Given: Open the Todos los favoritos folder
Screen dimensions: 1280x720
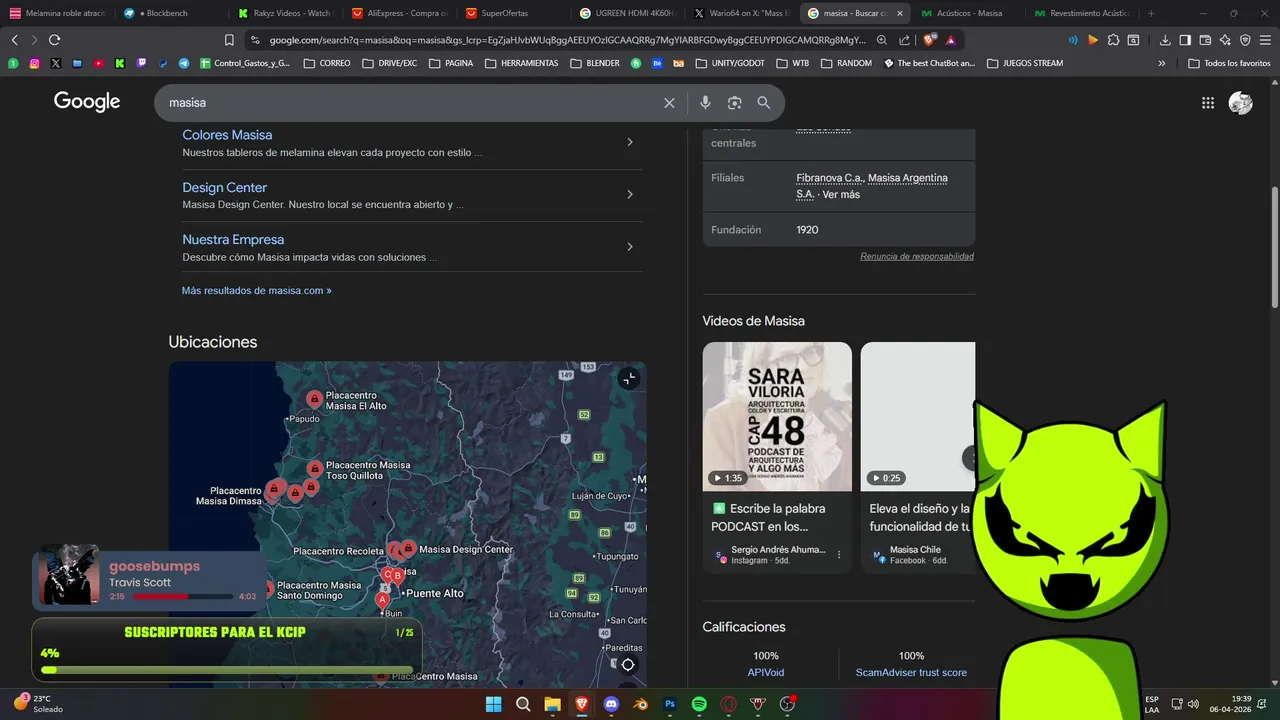Looking at the screenshot, I should [1229, 63].
